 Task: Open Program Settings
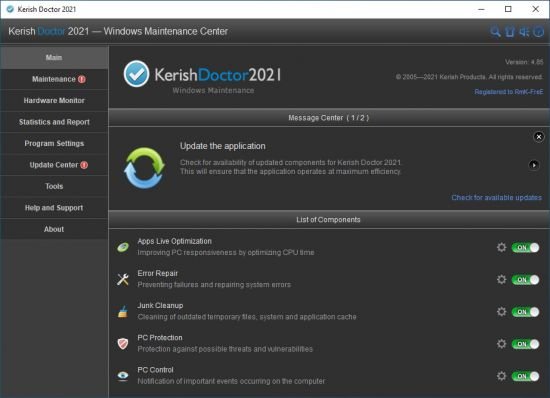54,143
